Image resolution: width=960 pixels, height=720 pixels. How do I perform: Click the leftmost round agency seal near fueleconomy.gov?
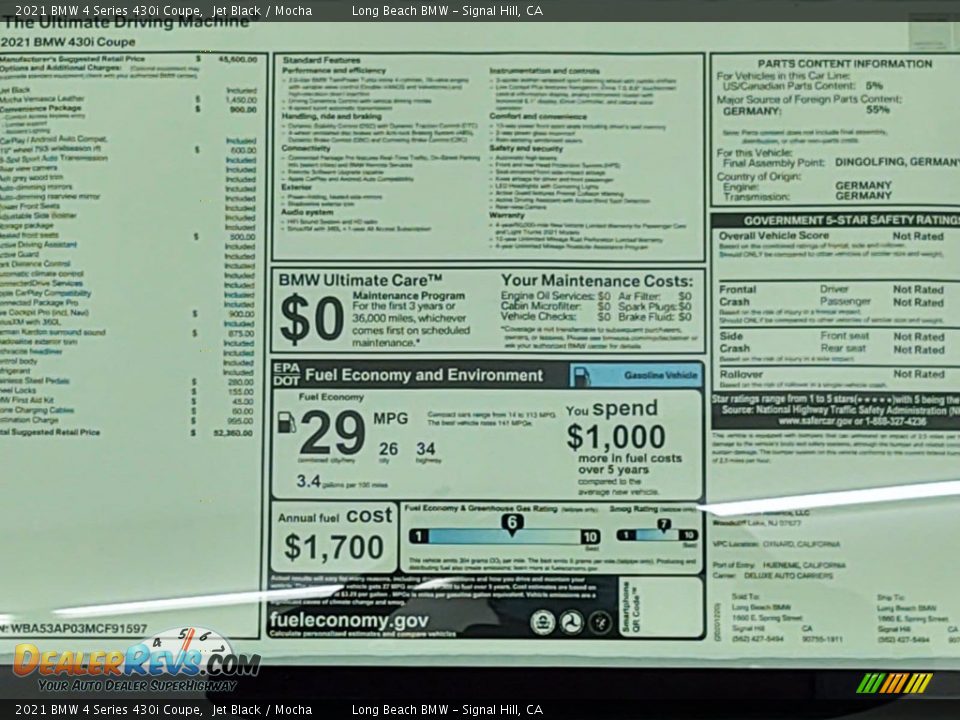[x=542, y=623]
